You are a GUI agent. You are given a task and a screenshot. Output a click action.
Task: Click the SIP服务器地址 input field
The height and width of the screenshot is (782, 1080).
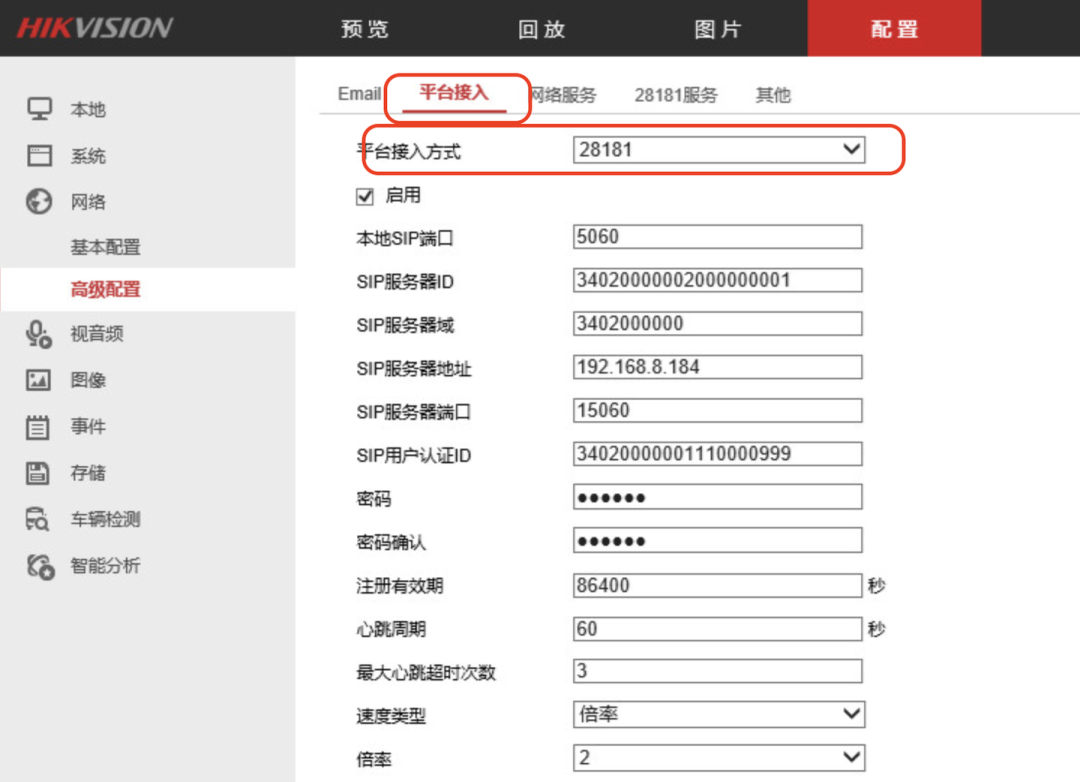click(x=716, y=367)
